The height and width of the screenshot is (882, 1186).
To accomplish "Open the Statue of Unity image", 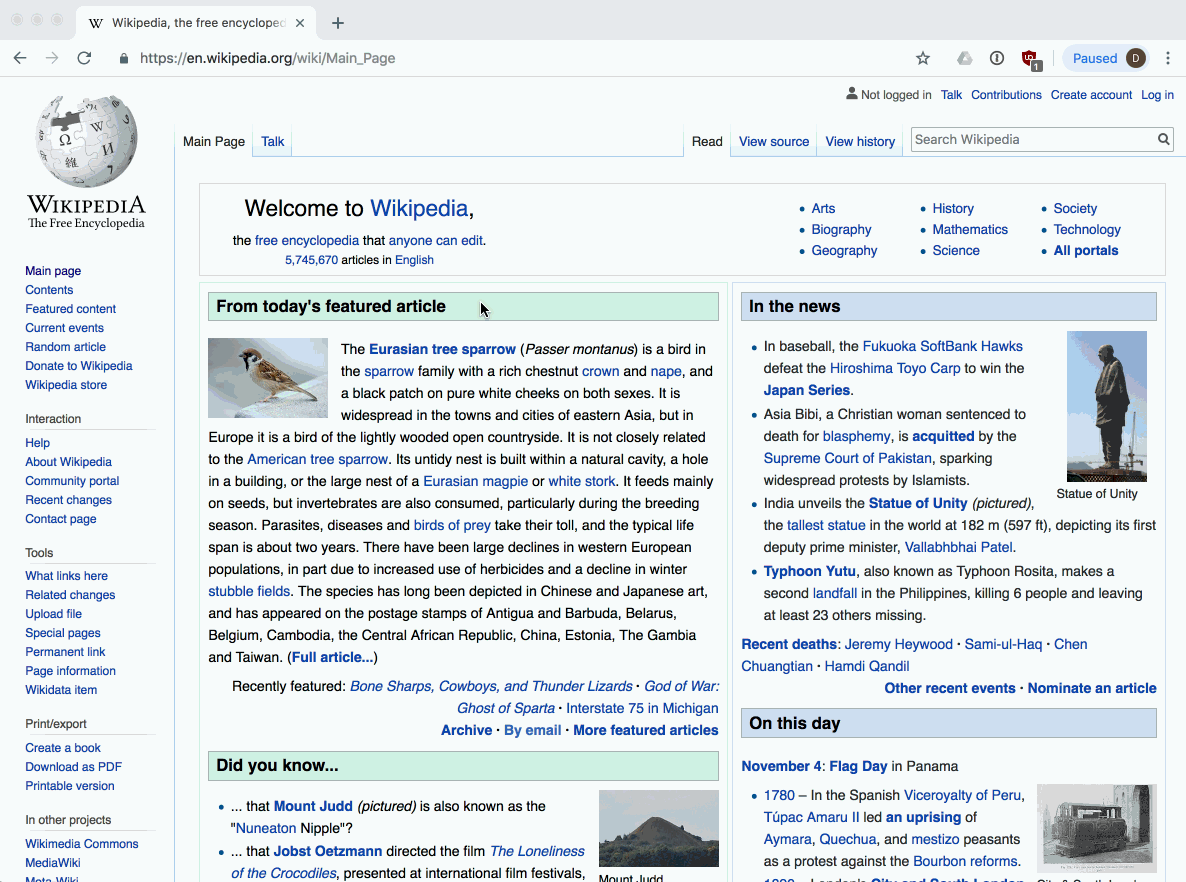I will point(1107,406).
